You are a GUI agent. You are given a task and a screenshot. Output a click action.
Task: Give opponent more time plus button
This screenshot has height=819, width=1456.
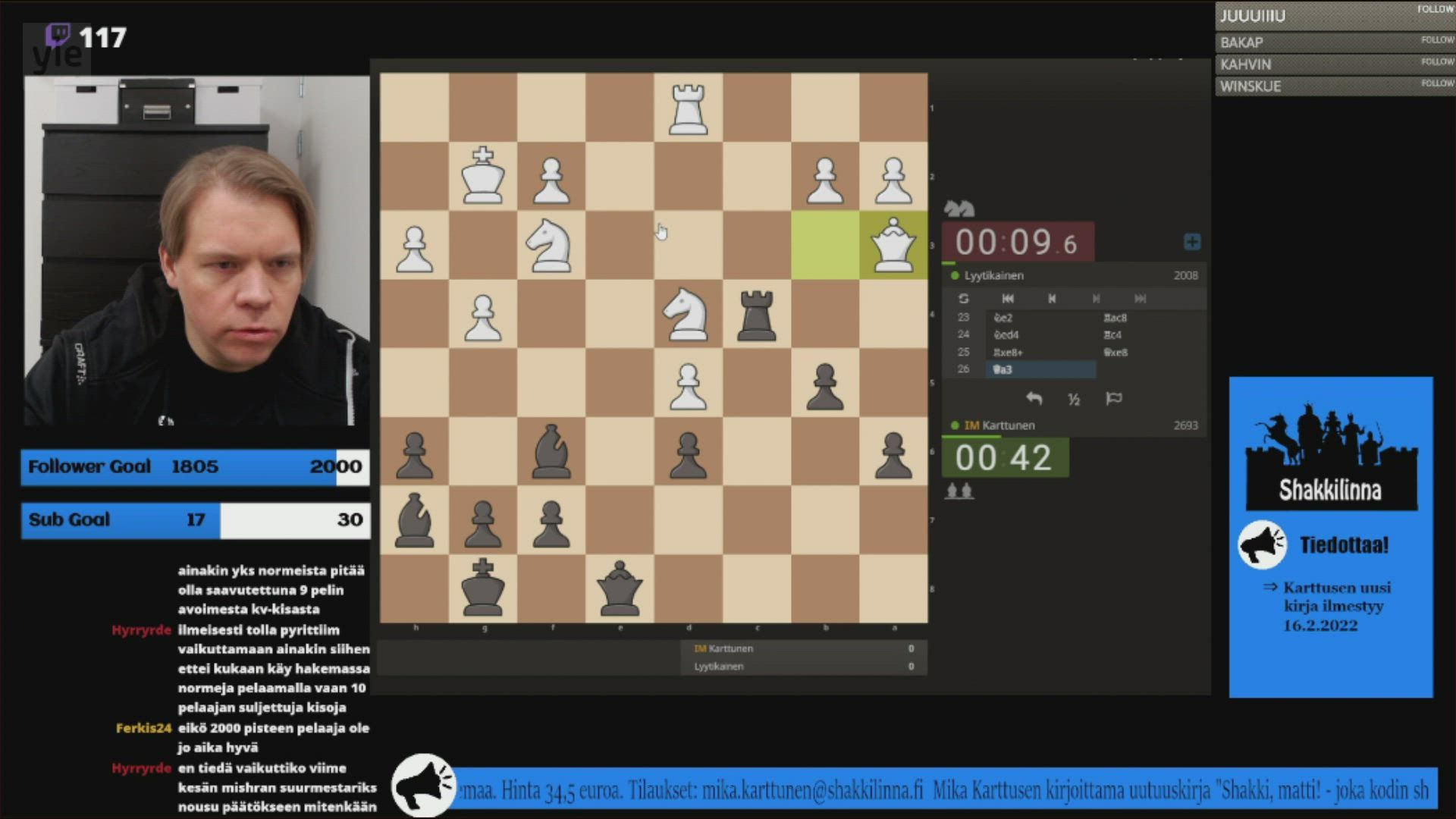coord(1191,242)
